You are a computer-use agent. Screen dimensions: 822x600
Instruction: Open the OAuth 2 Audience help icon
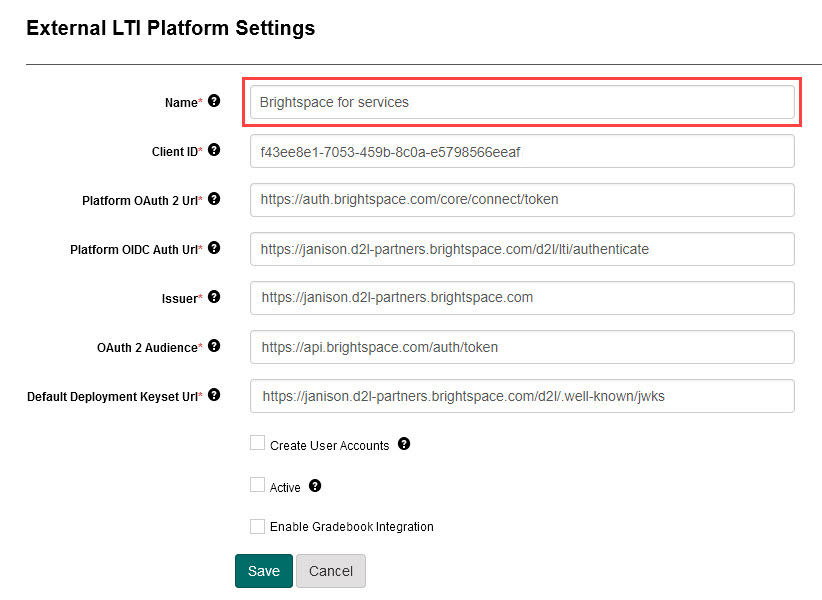(214, 346)
